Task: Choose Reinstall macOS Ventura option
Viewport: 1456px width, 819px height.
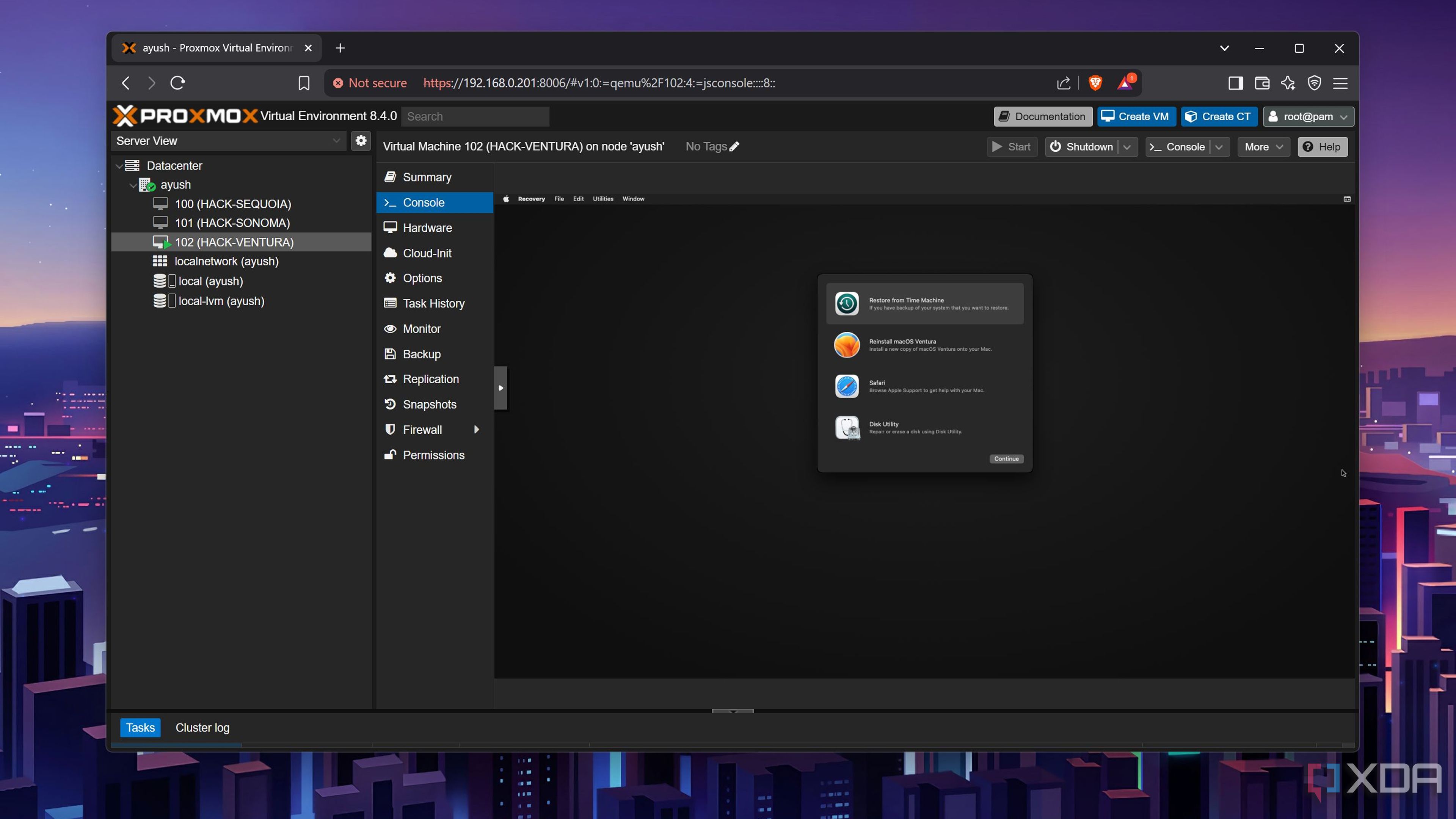Action: pyautogui.click(x=925, y=345)
